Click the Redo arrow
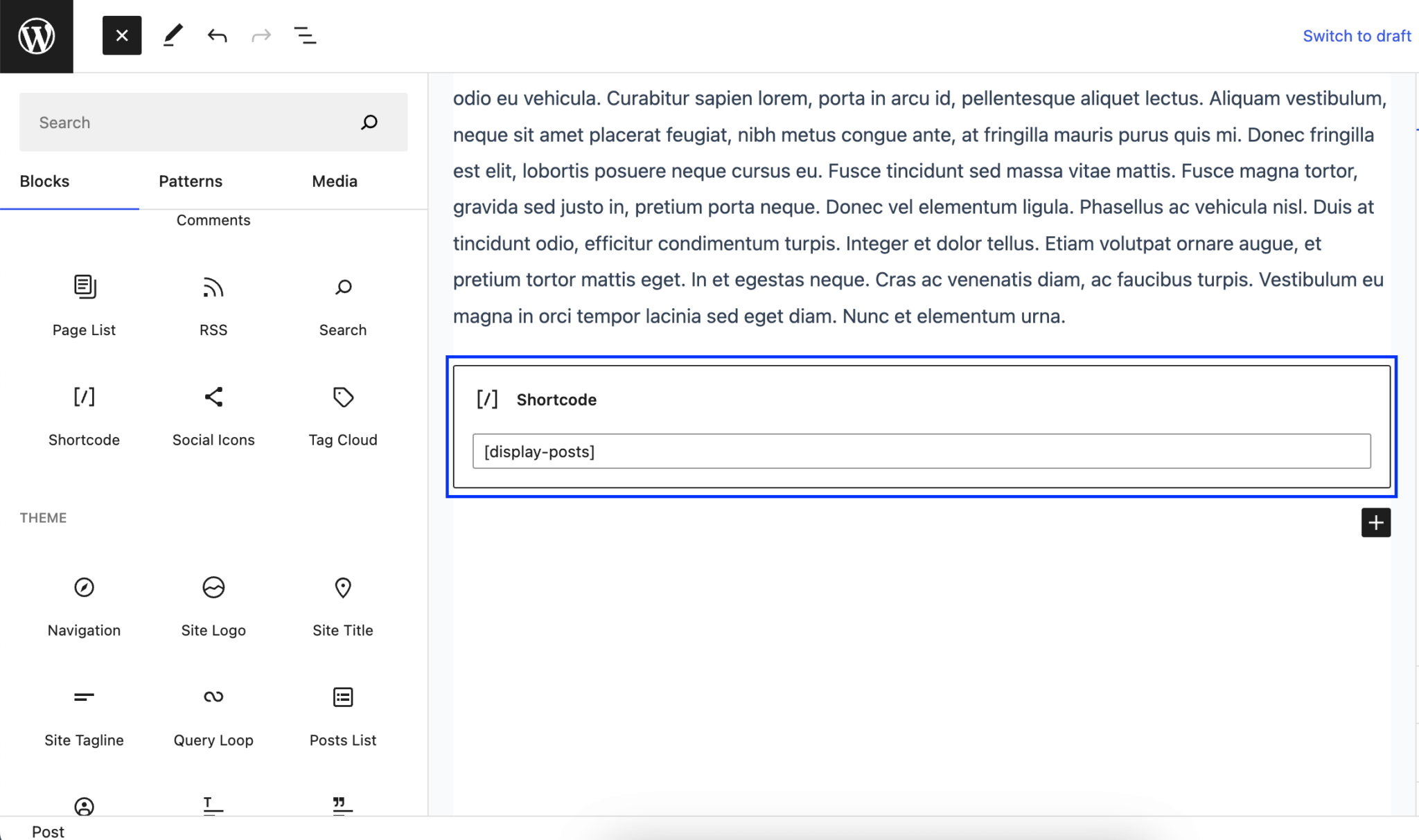 261,35
